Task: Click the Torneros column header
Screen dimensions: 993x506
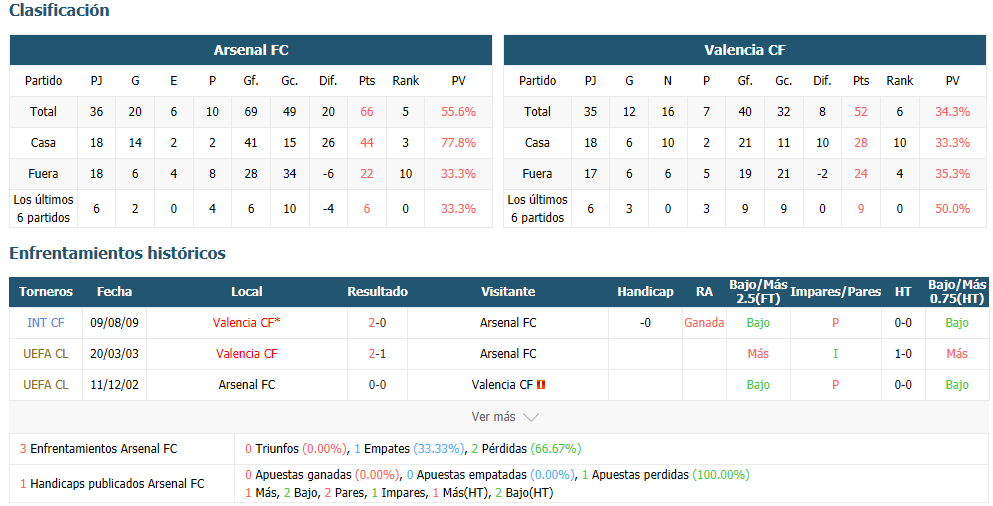Action: pos(46,292)
